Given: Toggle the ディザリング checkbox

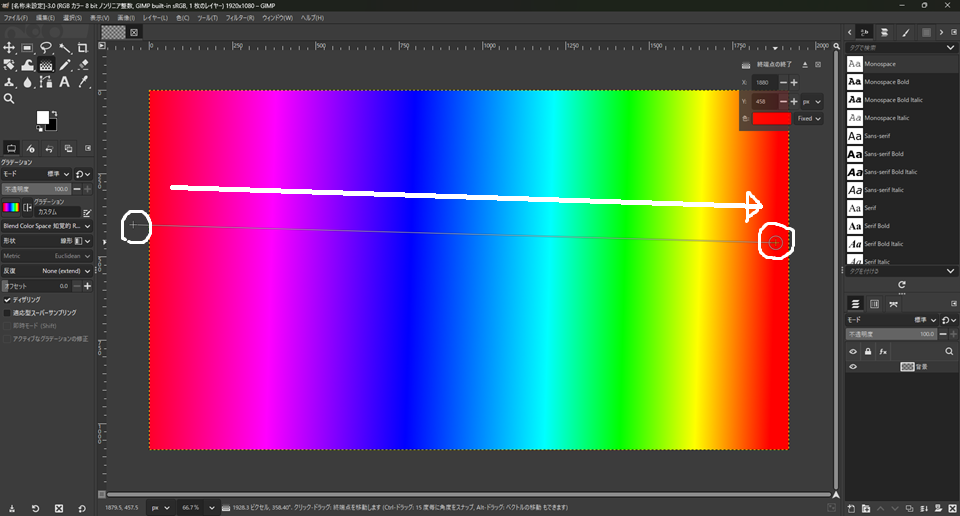Looking at the screenshot, I should click(x=8, y=299).
